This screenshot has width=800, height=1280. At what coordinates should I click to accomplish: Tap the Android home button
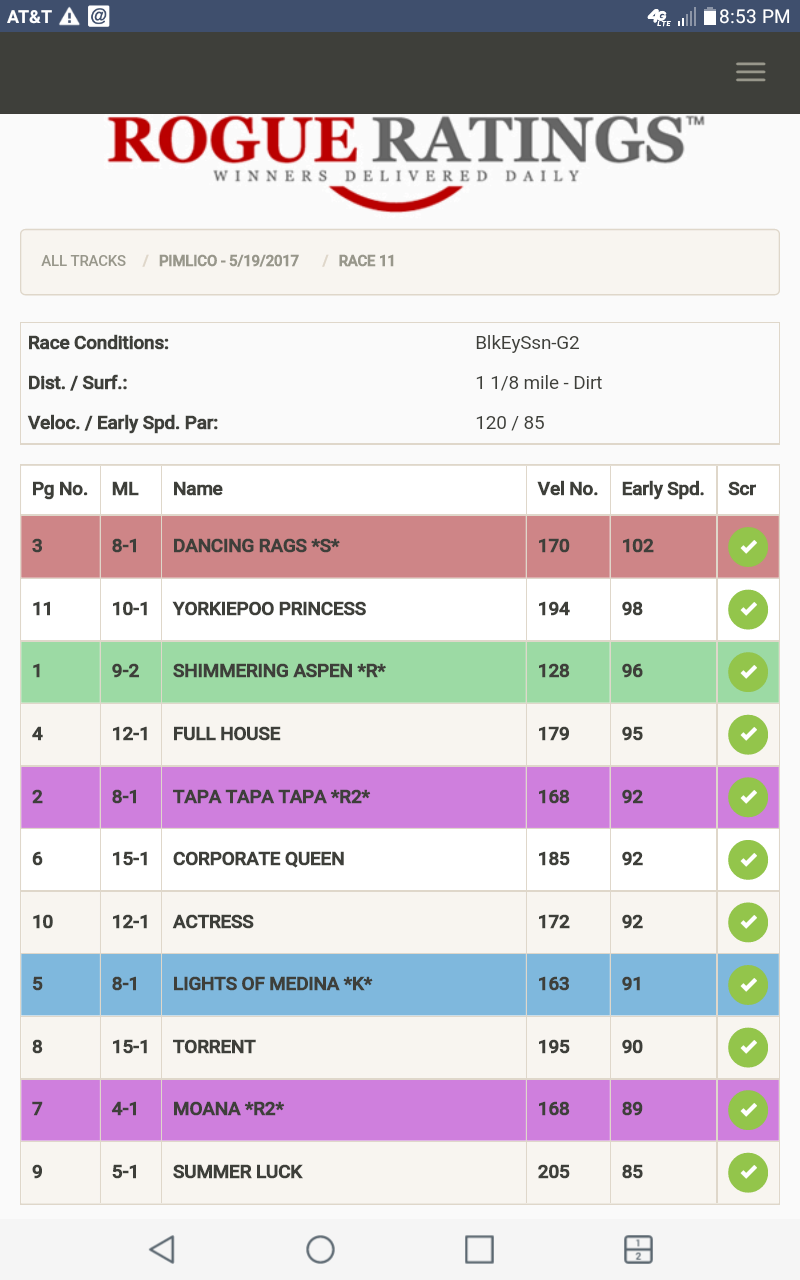coord(320,1249)
